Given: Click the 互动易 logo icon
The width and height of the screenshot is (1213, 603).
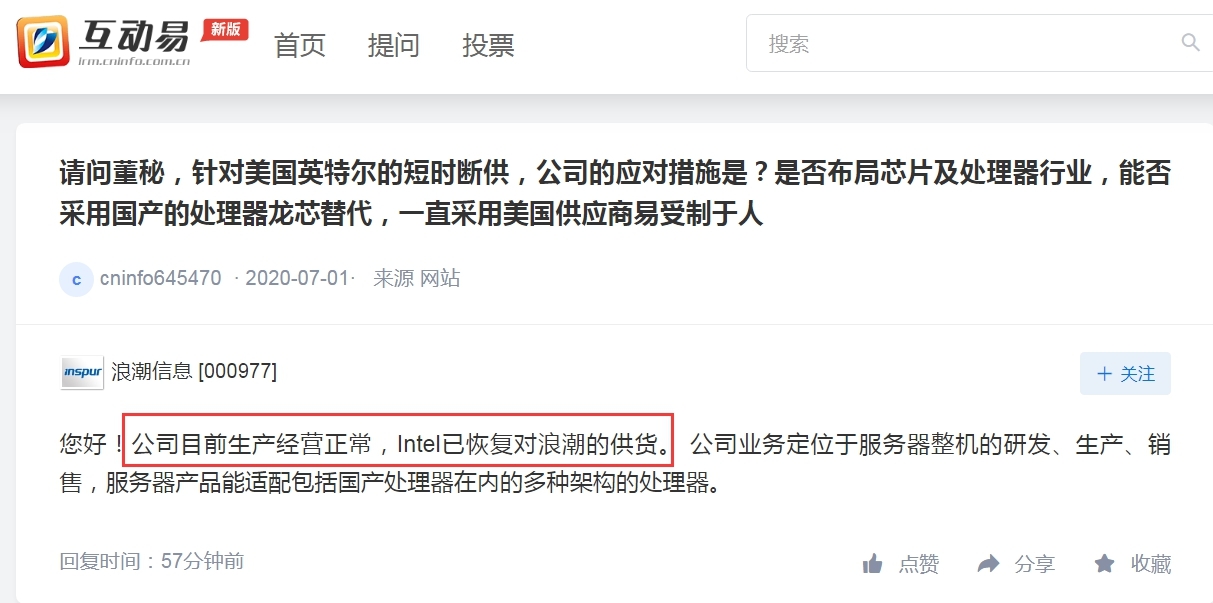Looking at the screenshot, I should (x=43, y=42).
